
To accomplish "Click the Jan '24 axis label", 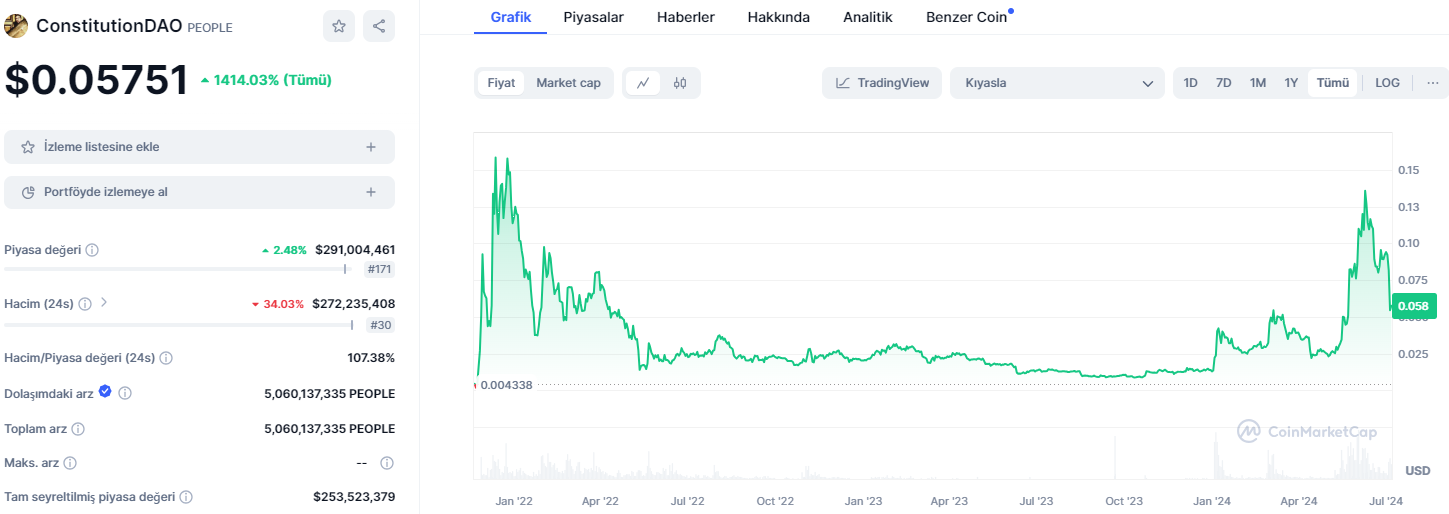I will [x=1212, y=500].
